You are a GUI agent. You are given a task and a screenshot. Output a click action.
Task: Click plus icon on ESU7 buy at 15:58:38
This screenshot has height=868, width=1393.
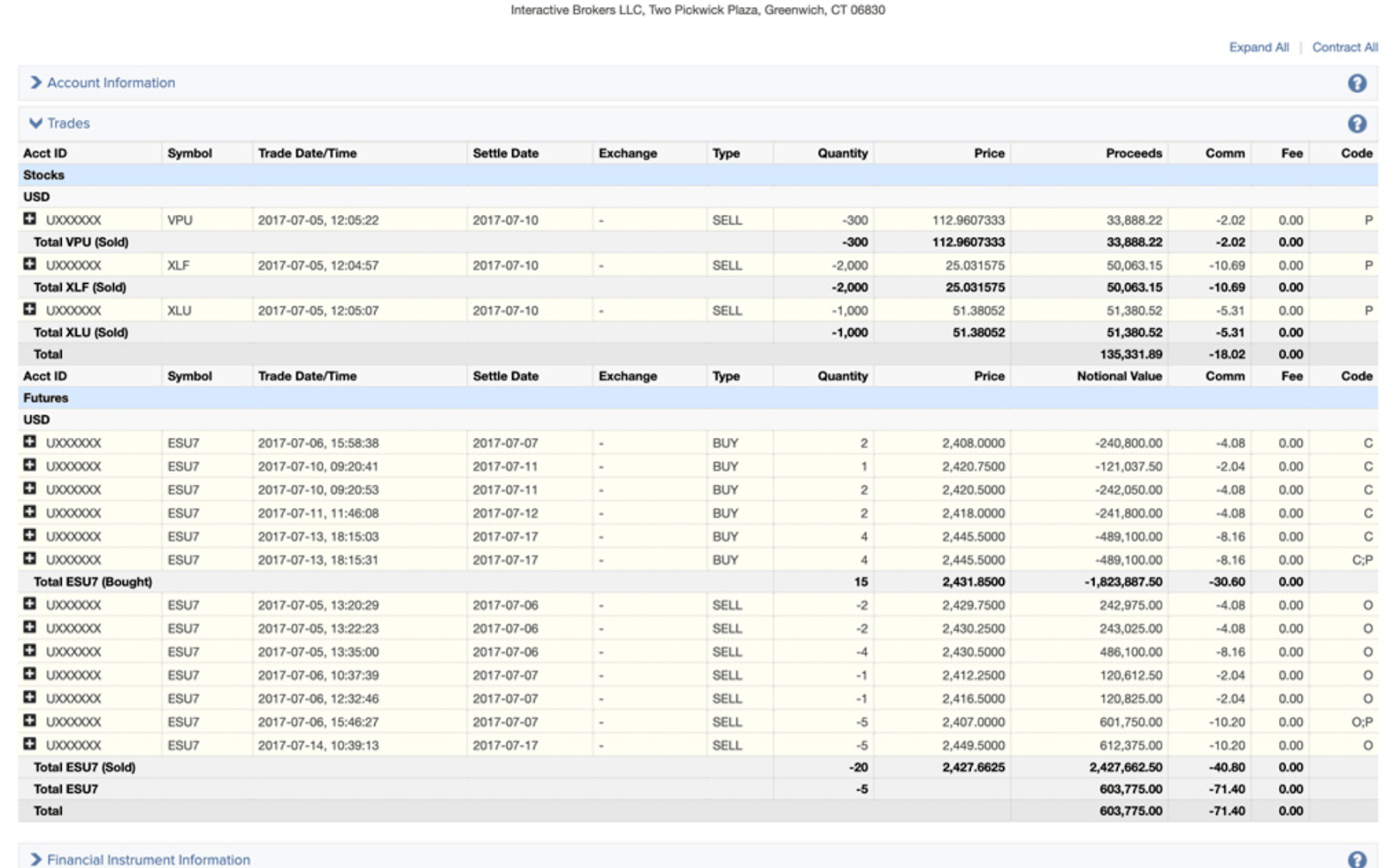30,442
